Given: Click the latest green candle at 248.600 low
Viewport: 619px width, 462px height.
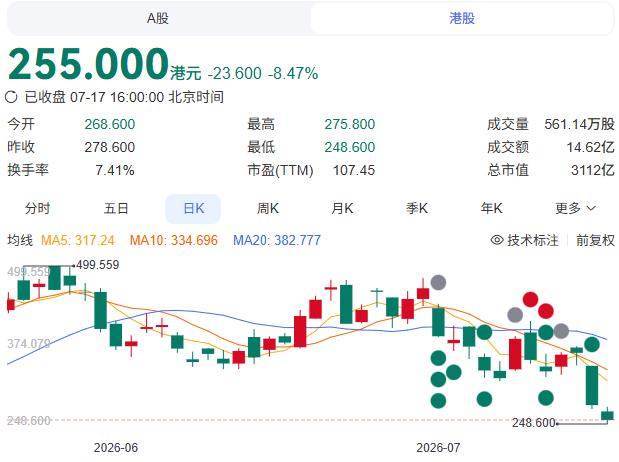Looking at the screenshot, I should [607, 415].
